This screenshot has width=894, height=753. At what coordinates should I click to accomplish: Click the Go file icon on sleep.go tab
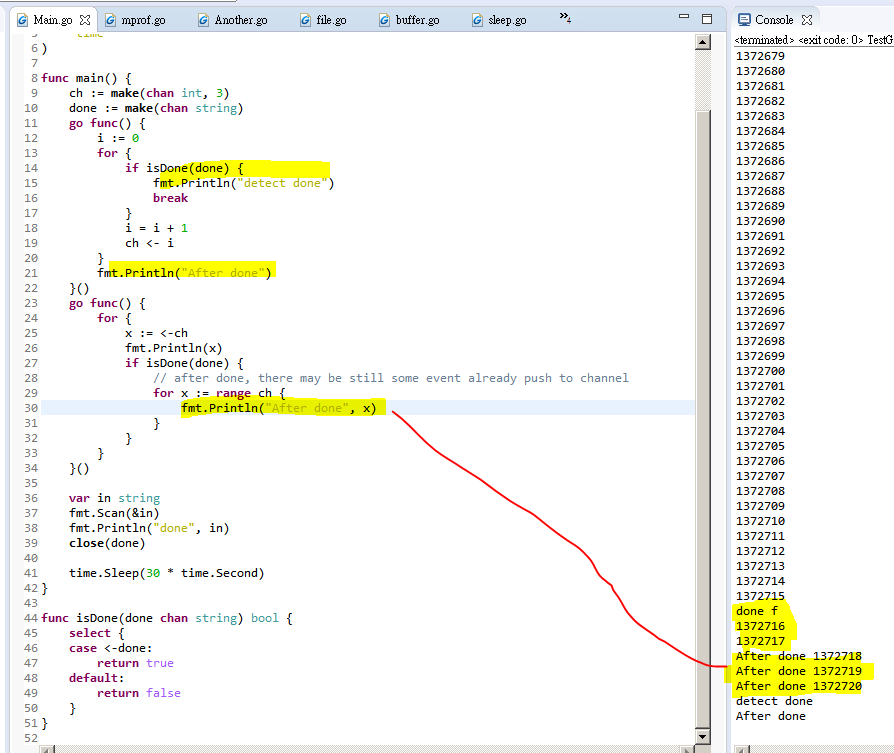click(476, 20)
